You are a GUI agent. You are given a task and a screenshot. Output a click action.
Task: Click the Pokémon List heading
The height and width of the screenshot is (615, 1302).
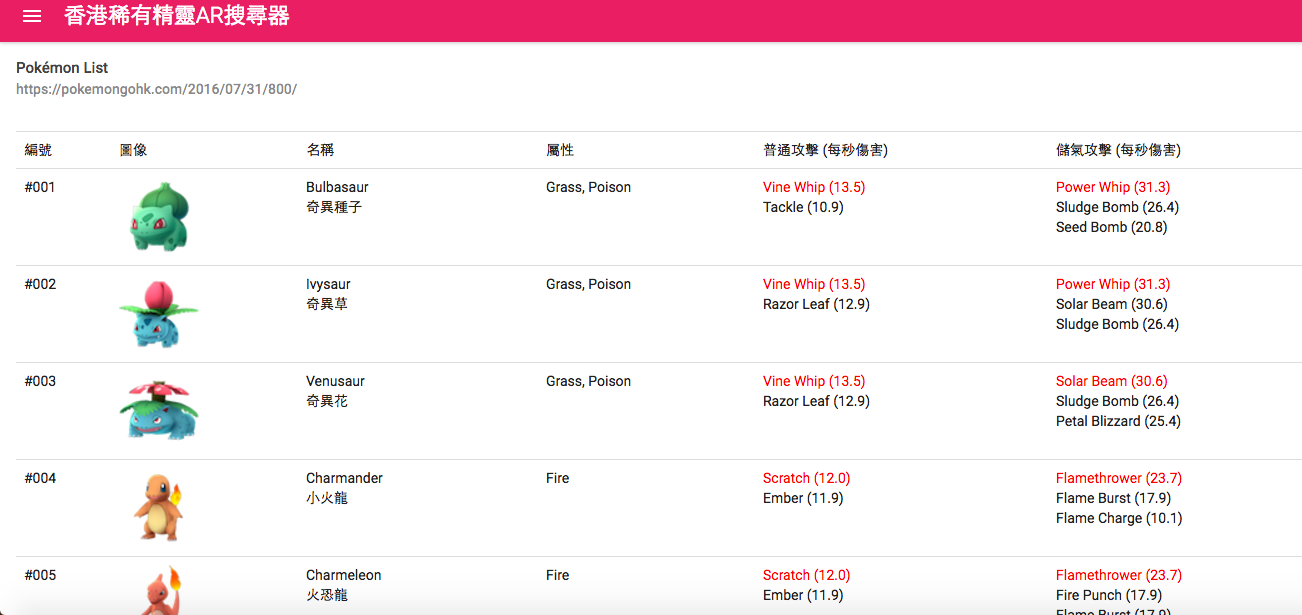pyautogui.click(x=62, y=68)
